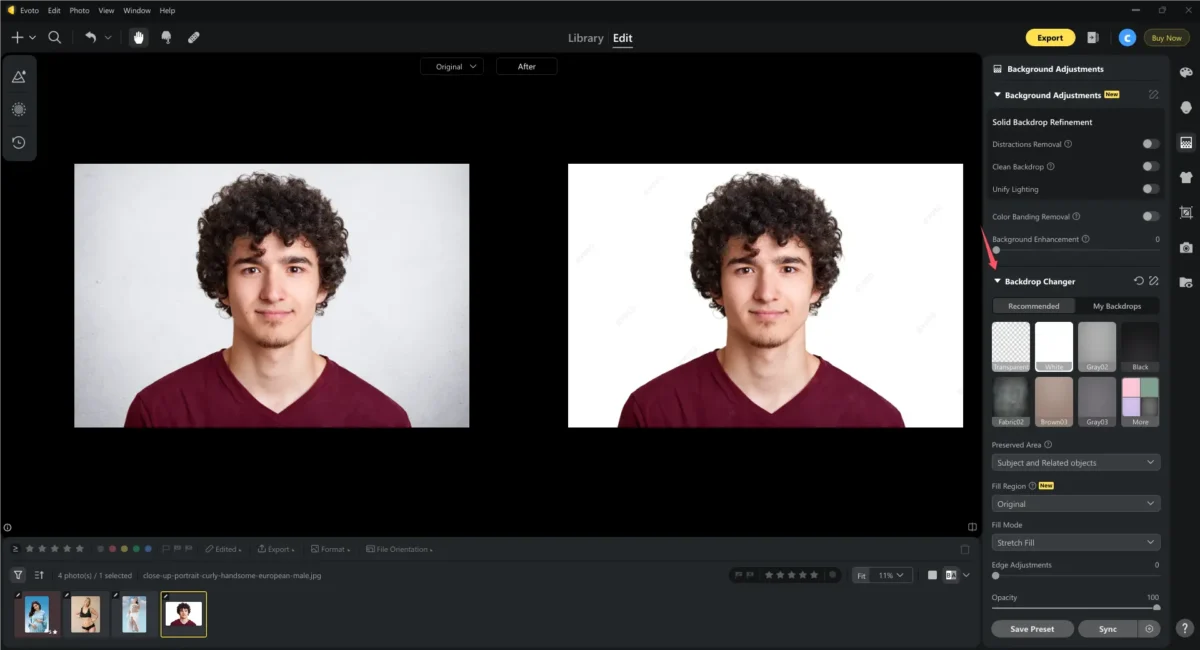Click the Buy Now button
The height and width of the screenshot is (650, 1200).
1167,38
